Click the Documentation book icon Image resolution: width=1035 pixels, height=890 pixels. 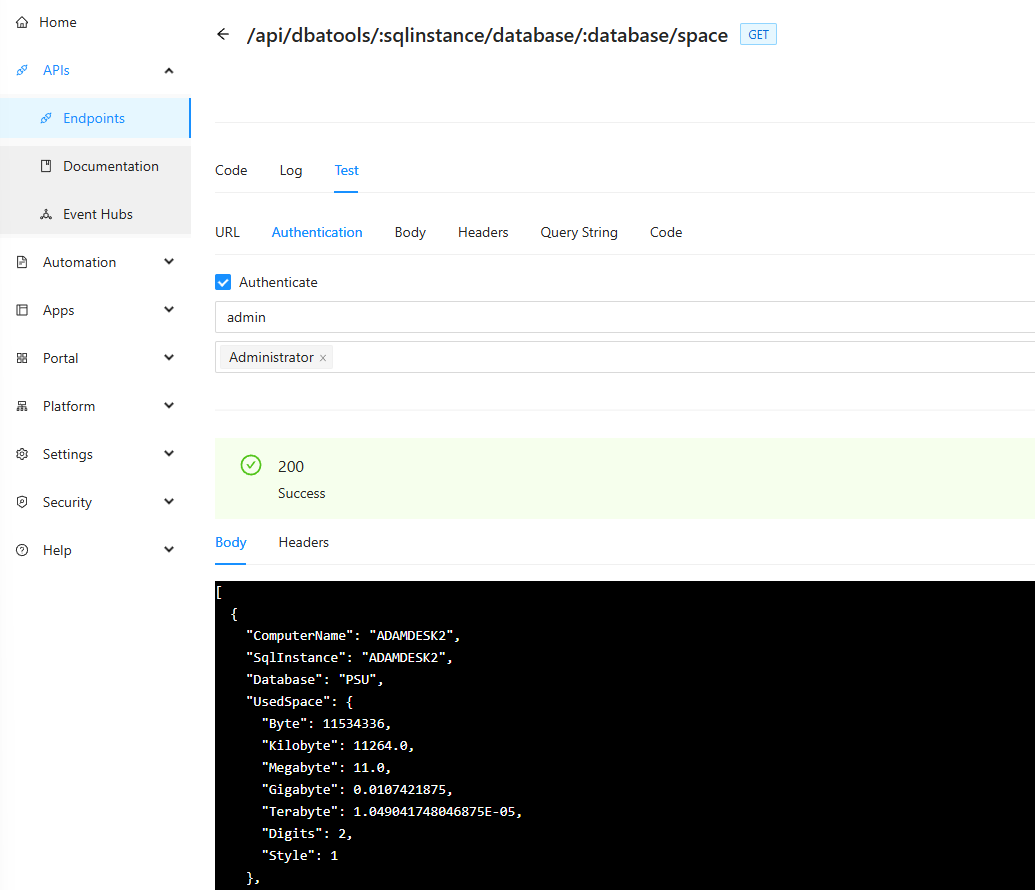pos(46,166)
